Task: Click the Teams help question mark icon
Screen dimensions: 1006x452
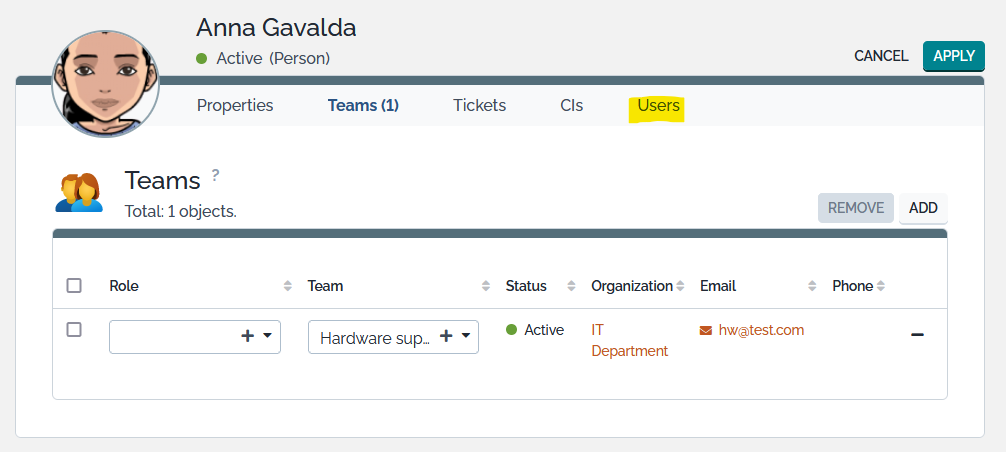Action: (x=215, y=175)
